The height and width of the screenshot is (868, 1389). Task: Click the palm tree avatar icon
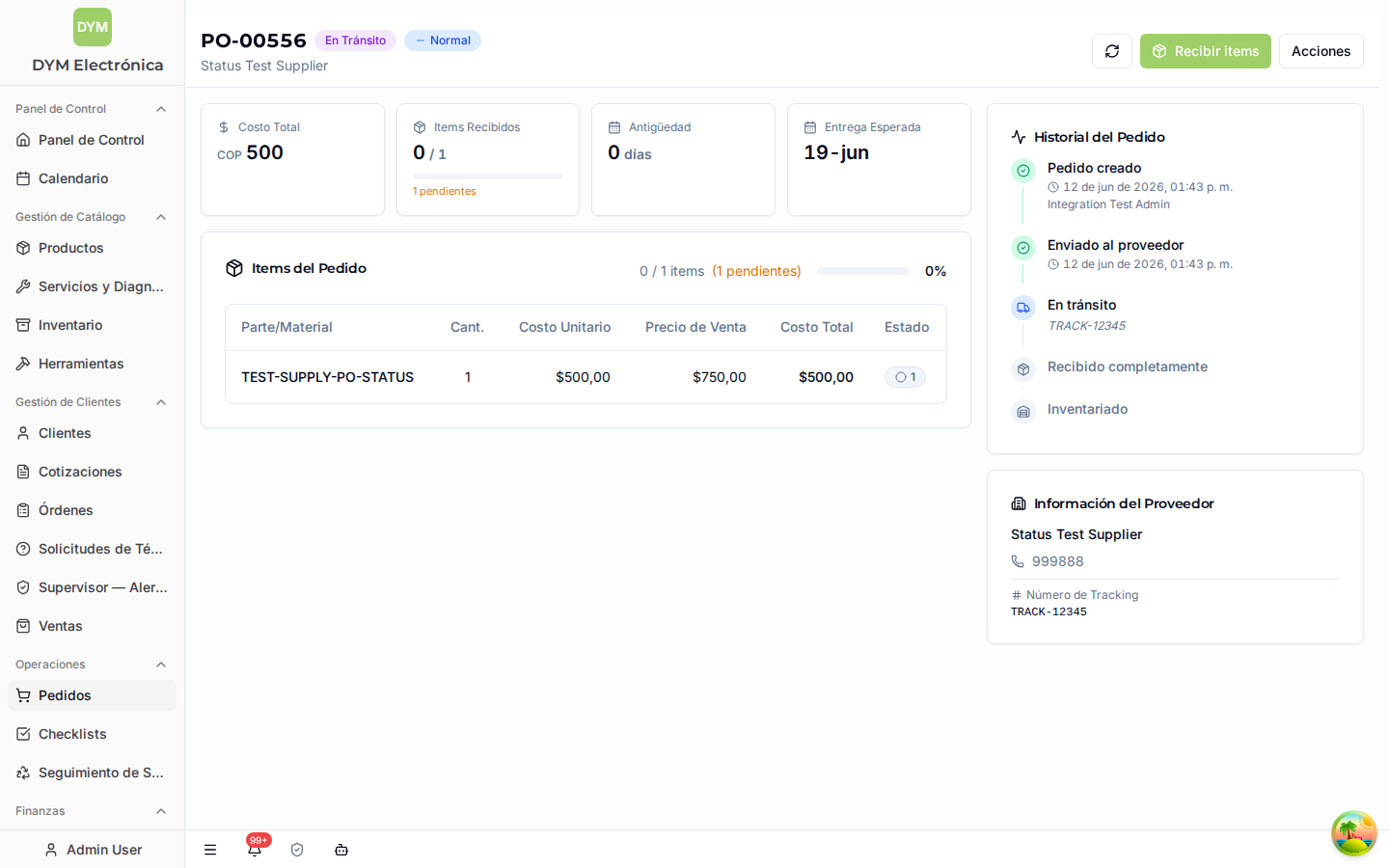[x=1354, y=833]
